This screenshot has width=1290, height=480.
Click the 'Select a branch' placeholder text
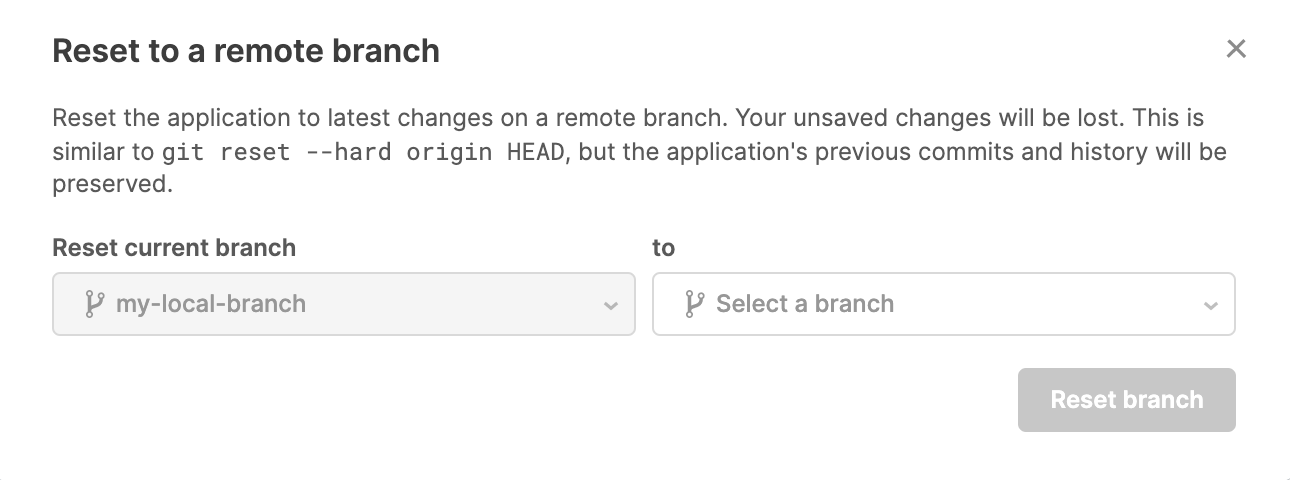click(805, 304)
